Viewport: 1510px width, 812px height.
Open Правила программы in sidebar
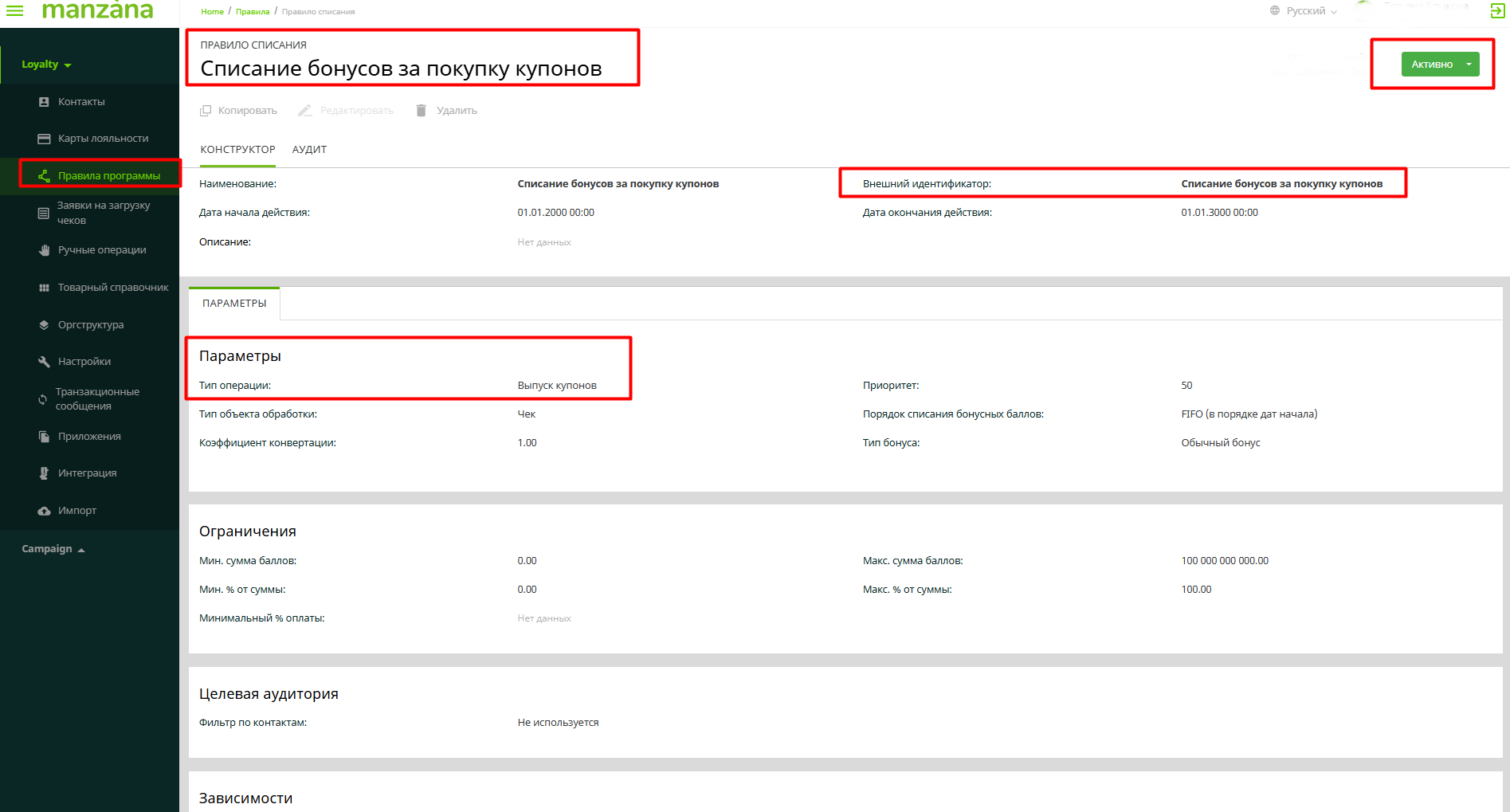point(108,176)
